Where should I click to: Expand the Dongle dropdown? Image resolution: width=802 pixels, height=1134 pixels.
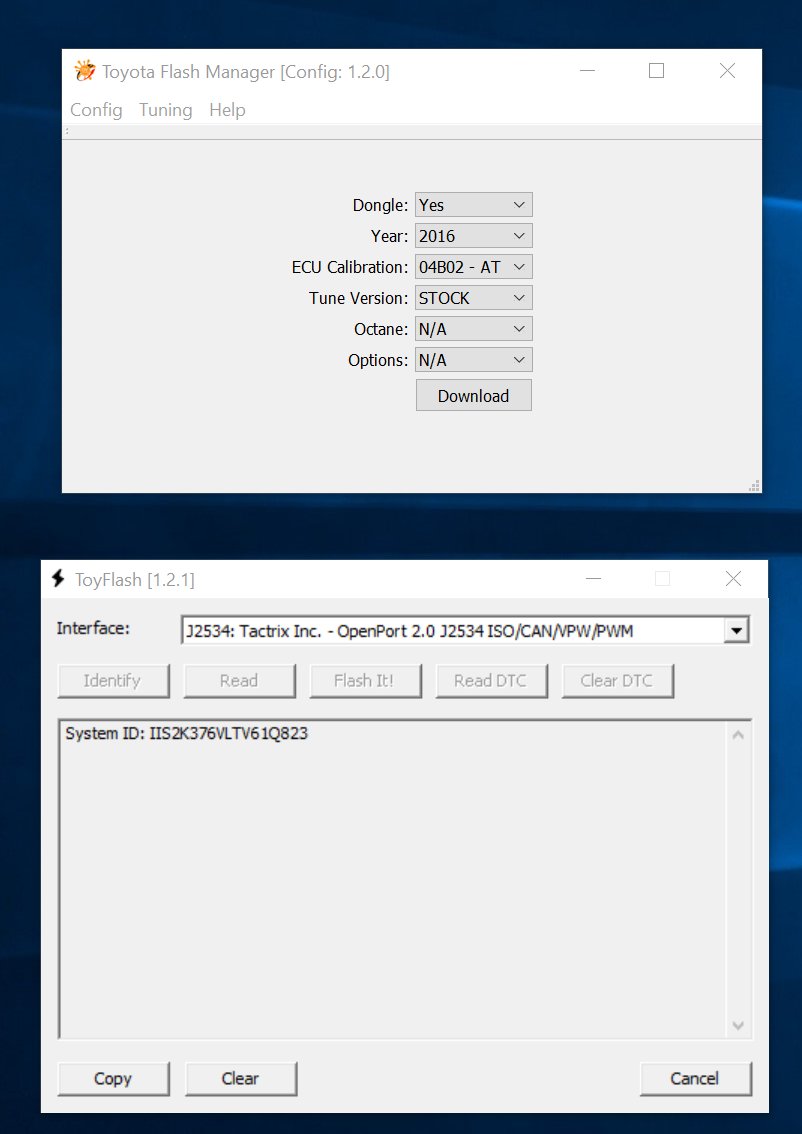pos(474,205)
